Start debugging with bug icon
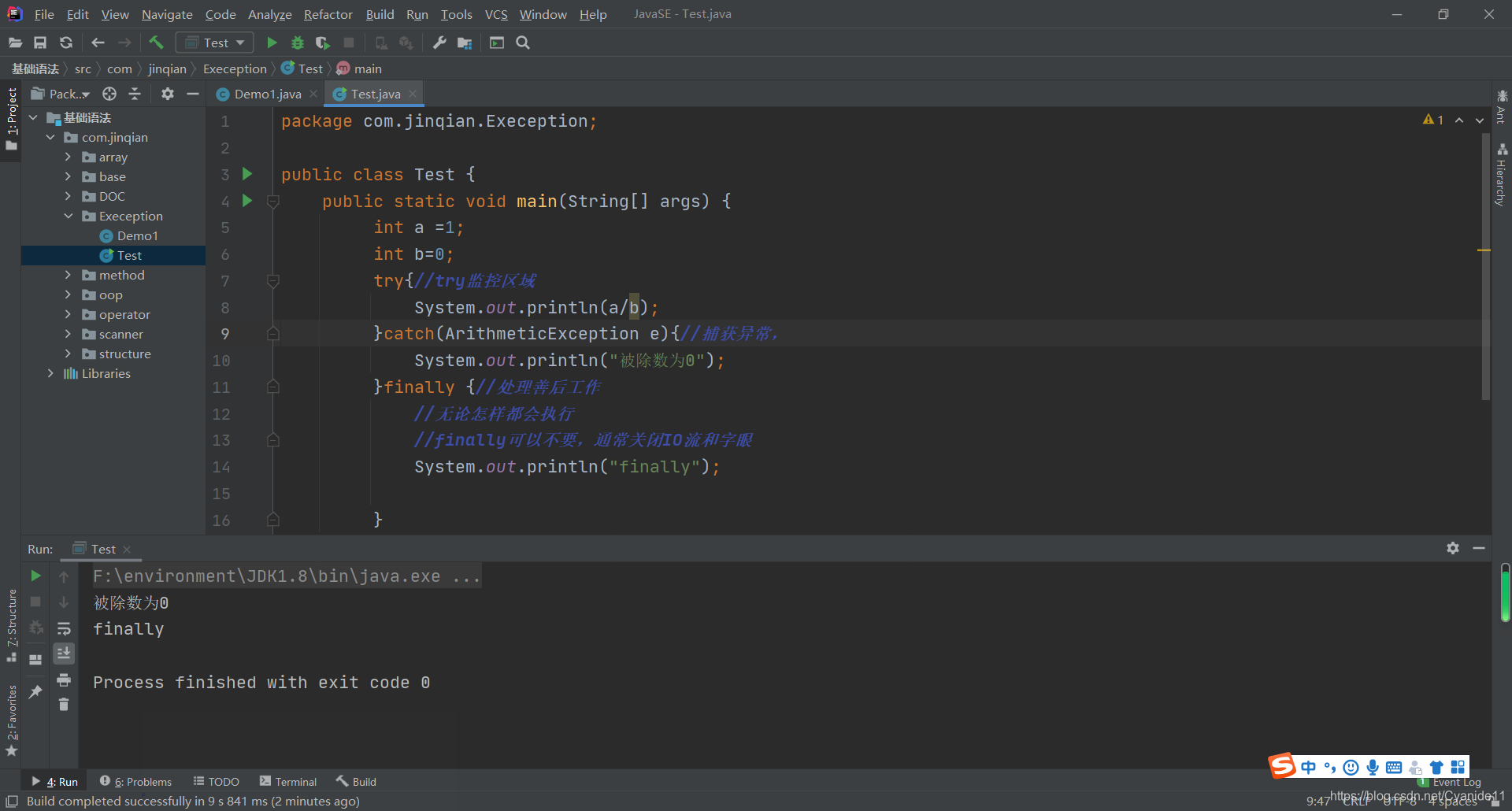This screenshot has height=811, width=1512. tap(298, 43)
